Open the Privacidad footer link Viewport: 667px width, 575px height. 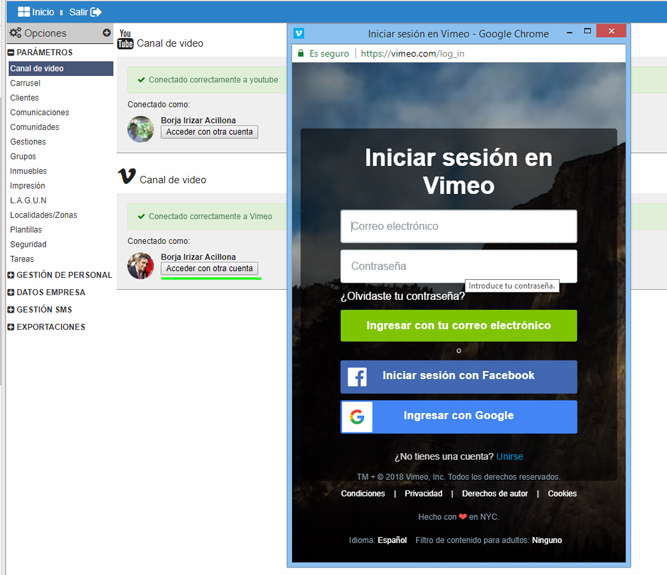[423, 493]
